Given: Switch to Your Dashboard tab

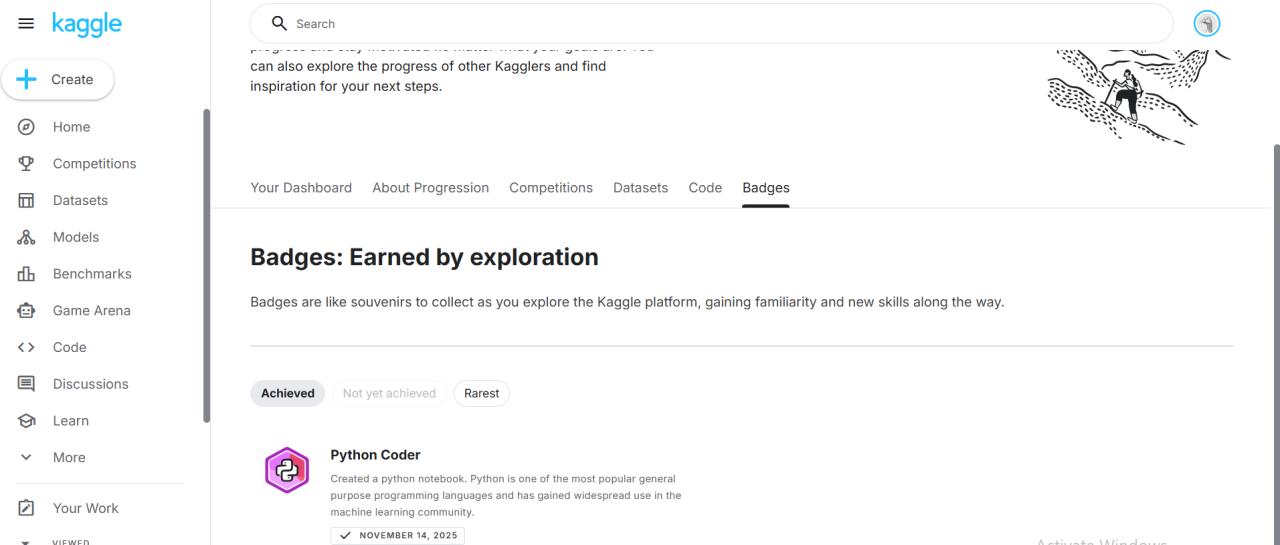Looking at the screenshot, I should pyautogui.click(x=301, y=187).
